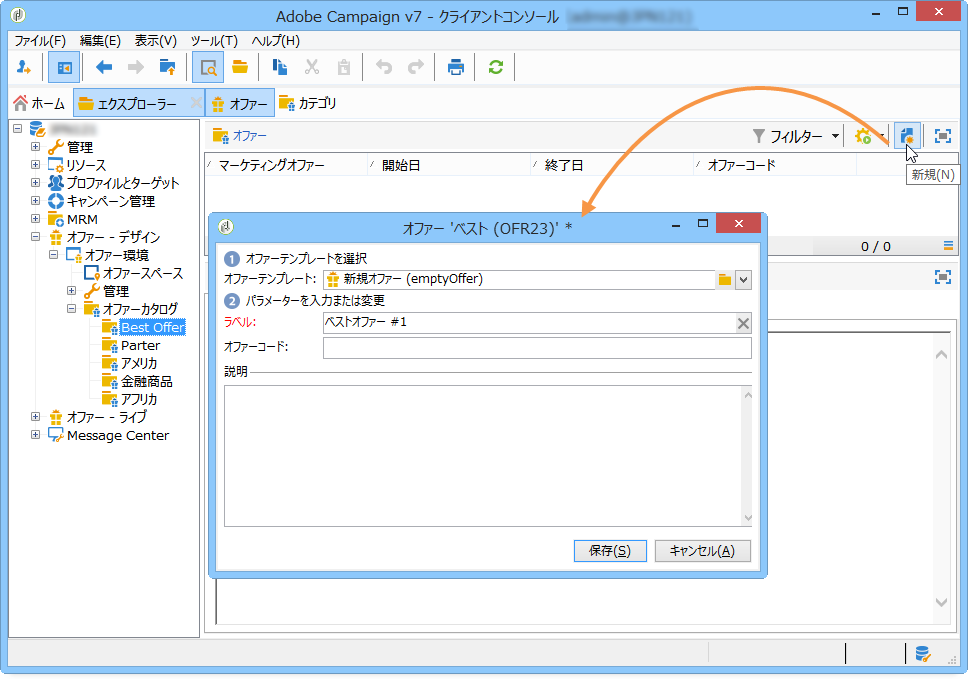Viewport: 976px width, 679px height.
Task: Click the redo toolbar icon
Action: [x=415, y=67]
